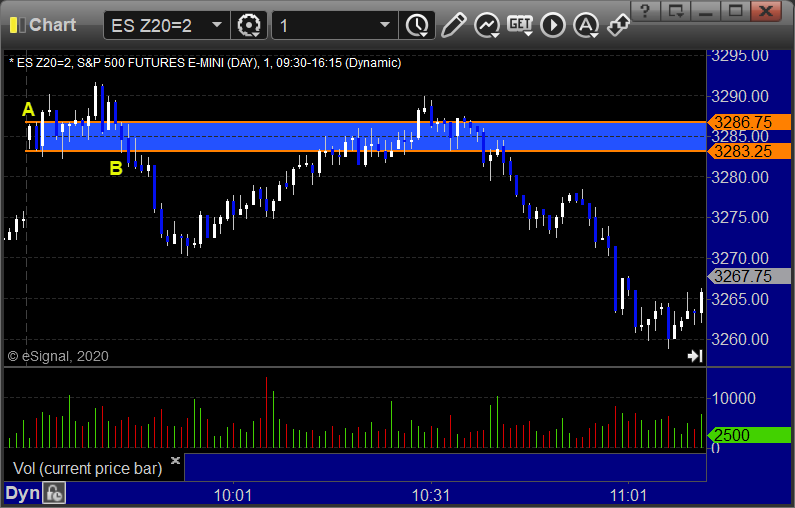Image resolution: width=795 pixels, height=508 pixels.
Task: Click the 3286.75 orange price marker
Action: [x=749, y=122]
